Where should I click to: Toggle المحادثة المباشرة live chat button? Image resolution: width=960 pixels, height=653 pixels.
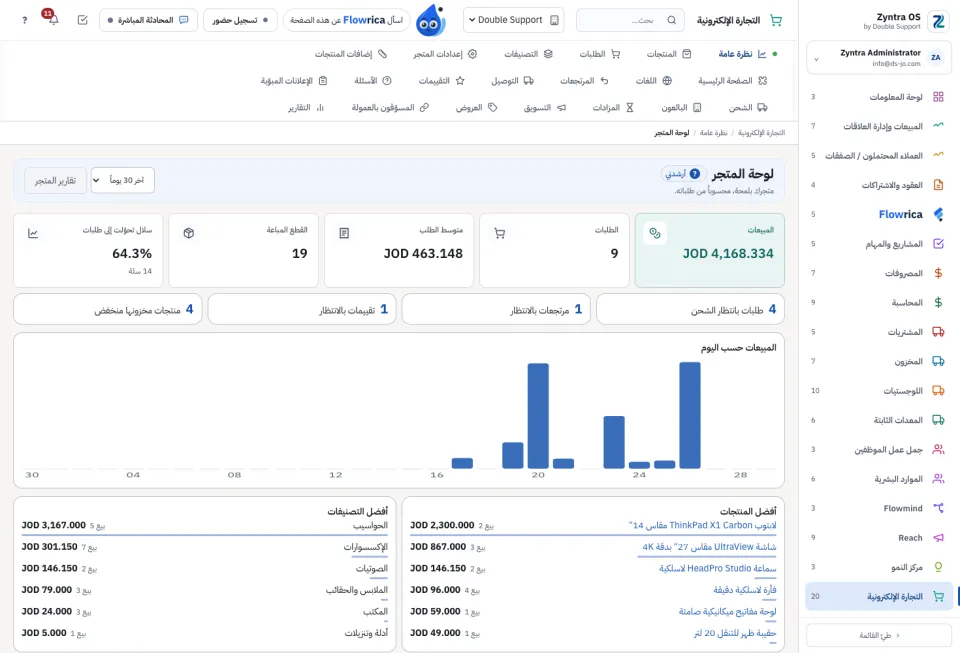coord(148,20)
